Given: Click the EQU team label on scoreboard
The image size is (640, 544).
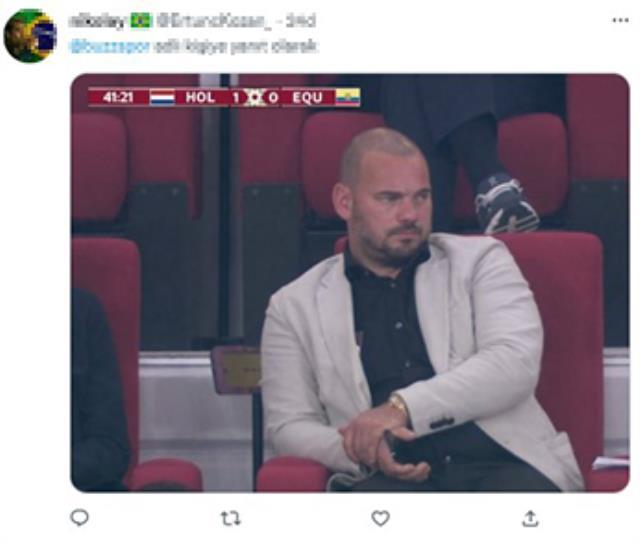Looking at the screenshot, I should pos(307,98).
